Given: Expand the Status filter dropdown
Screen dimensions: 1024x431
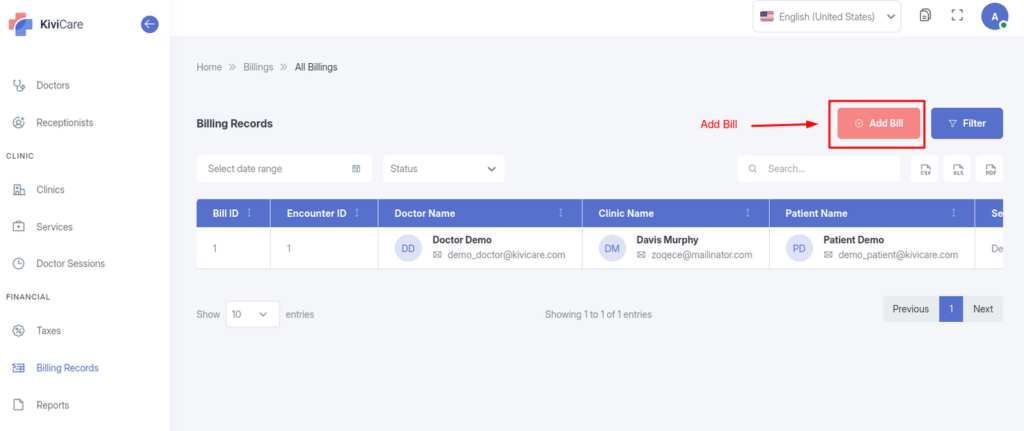Looking at the screenshot, I should pyautogui.click(x=443, y=169).
